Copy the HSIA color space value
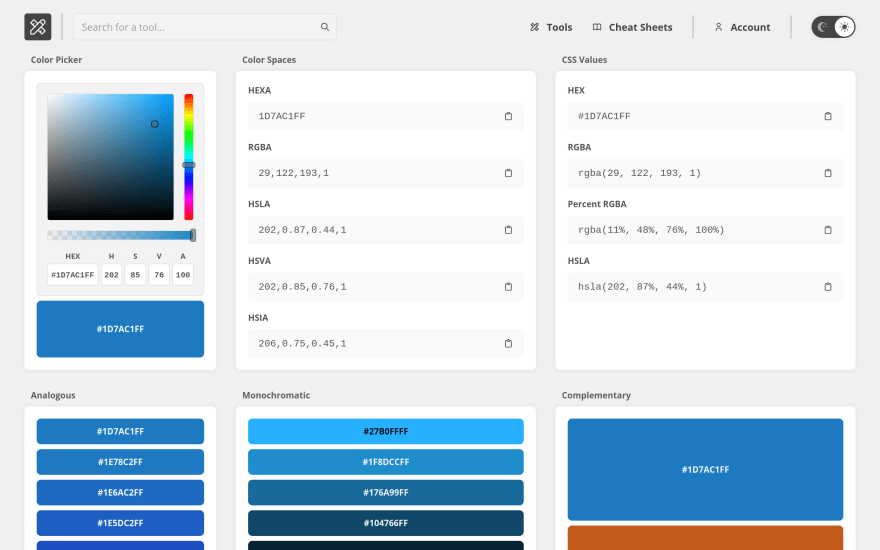The height and width of the screenshot is (550, 880). click(x=508, y=343)
